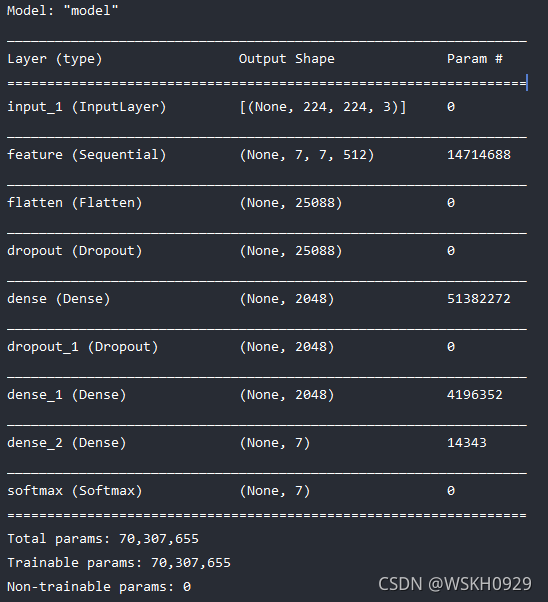Click the 'Total params: 70,307,655' line

tap(103, 539)
